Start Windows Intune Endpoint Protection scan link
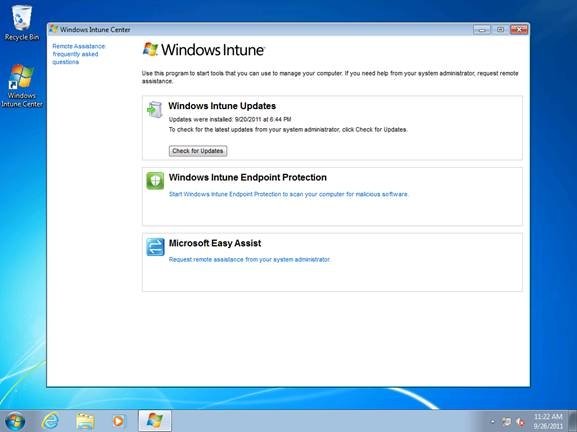 tap(288, 194)
